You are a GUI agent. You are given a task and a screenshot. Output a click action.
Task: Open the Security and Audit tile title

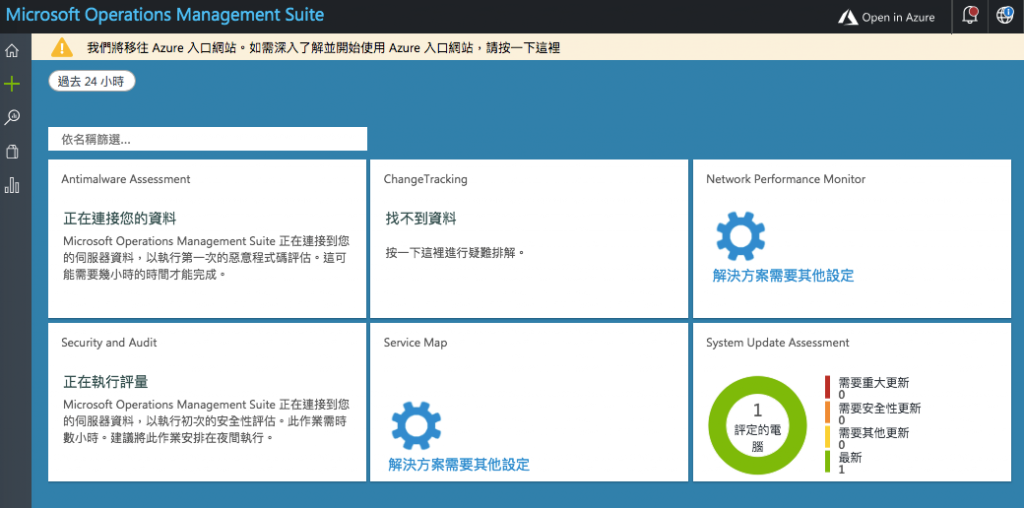click(109, 342)
